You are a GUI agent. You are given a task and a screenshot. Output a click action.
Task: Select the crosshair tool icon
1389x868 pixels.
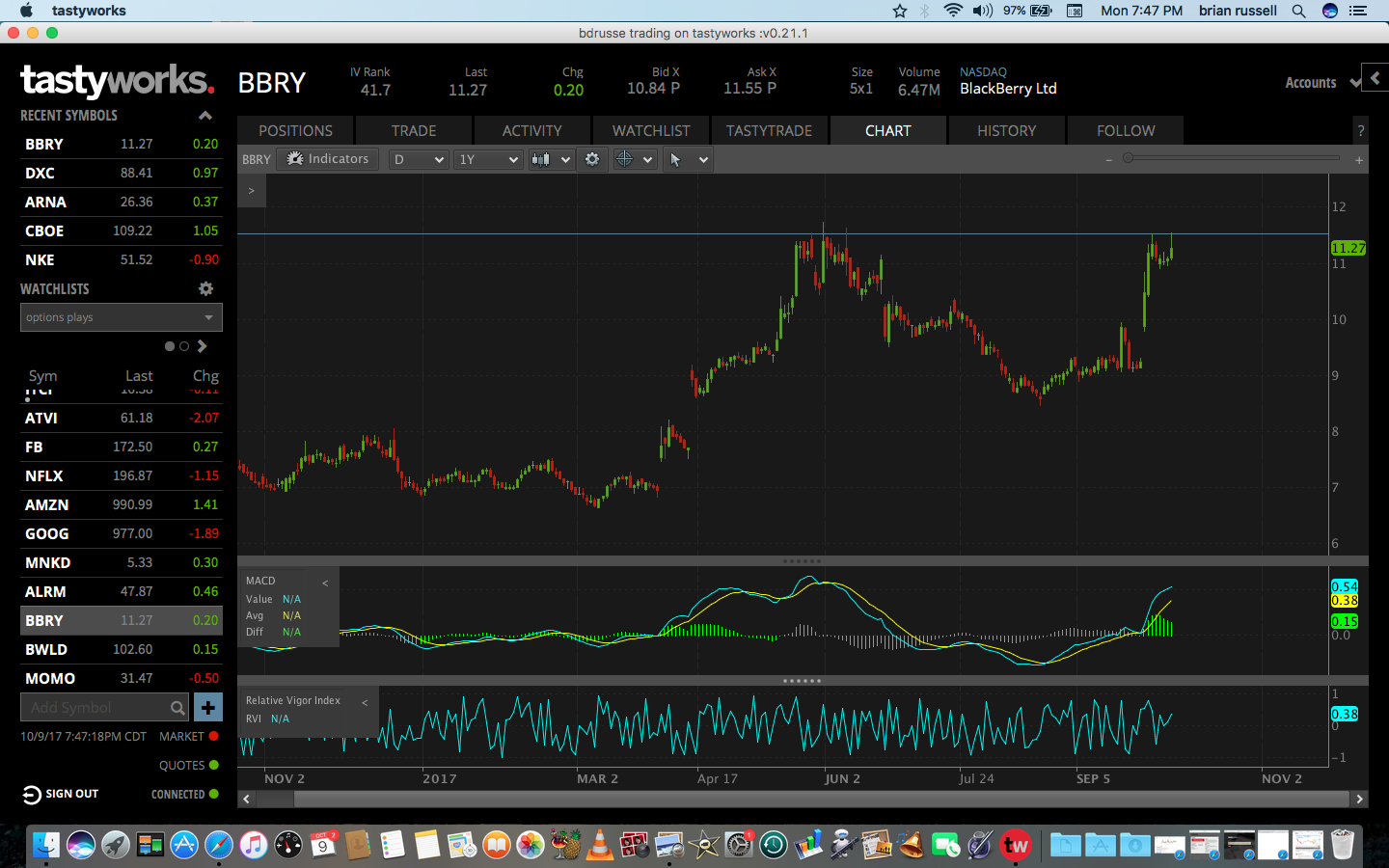(x=624, y=159)
